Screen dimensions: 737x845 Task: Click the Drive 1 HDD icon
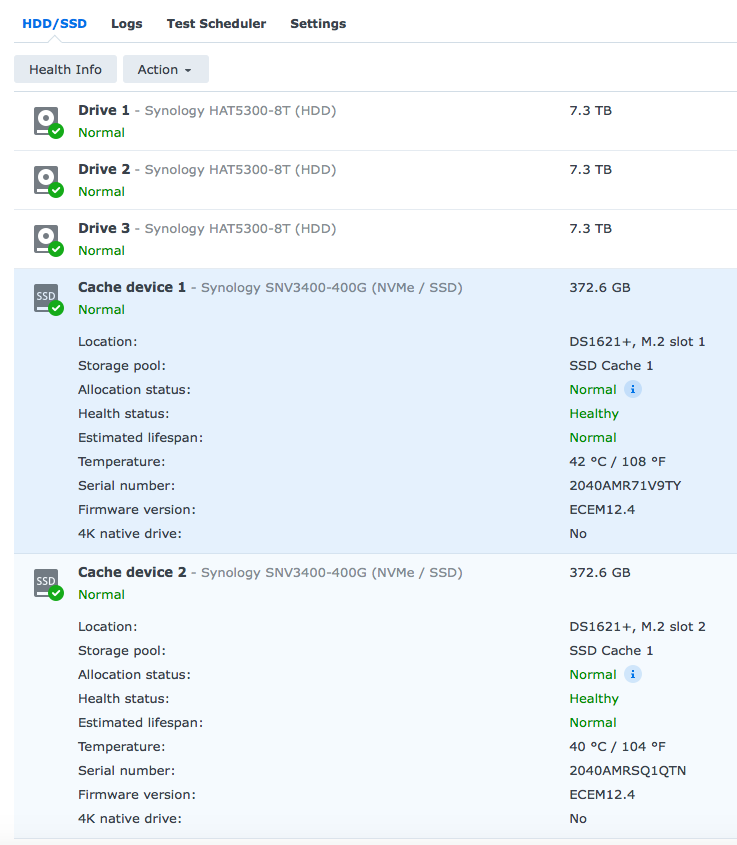click(x=48, y=122)
